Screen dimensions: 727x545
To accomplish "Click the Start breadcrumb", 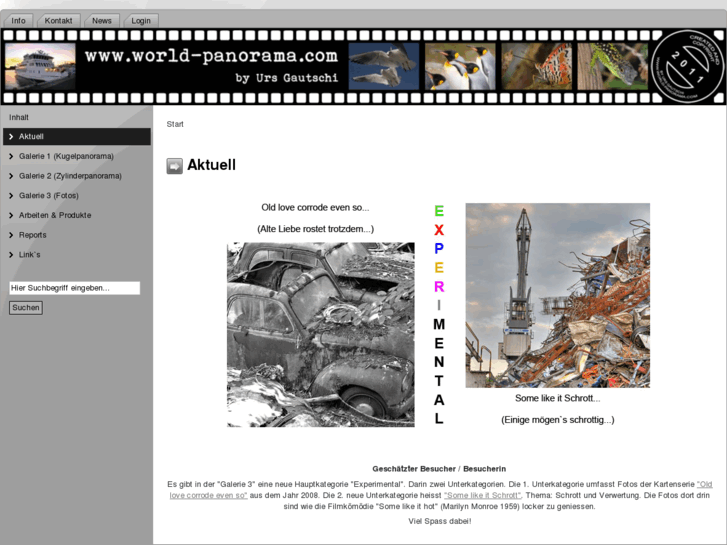I will pyautogui.click(x=175, y=124).
